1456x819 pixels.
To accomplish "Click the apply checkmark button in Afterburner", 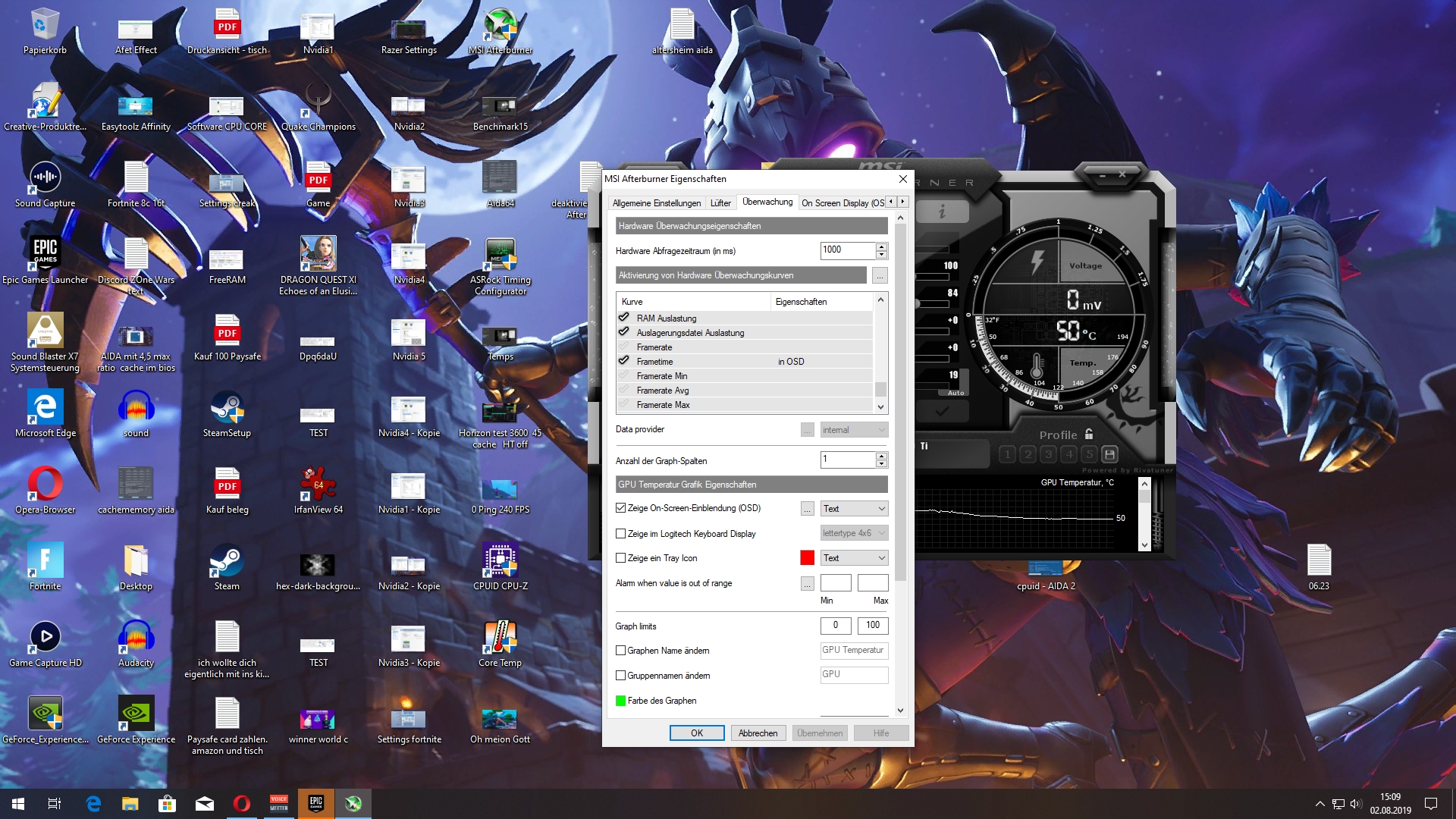I will click(942, 411).
